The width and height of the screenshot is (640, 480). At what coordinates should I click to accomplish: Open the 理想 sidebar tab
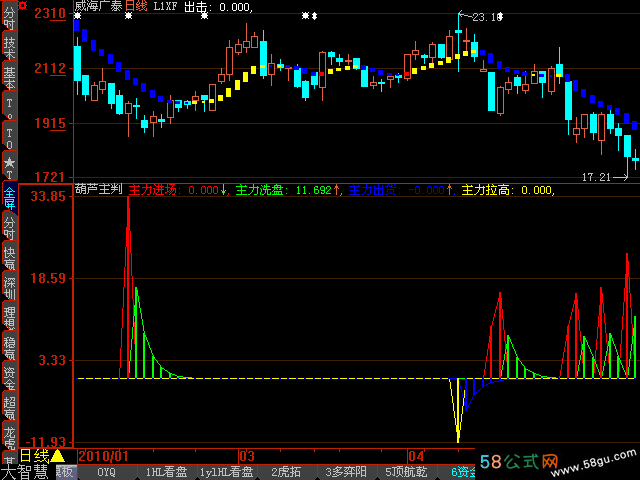click(9, 318)
